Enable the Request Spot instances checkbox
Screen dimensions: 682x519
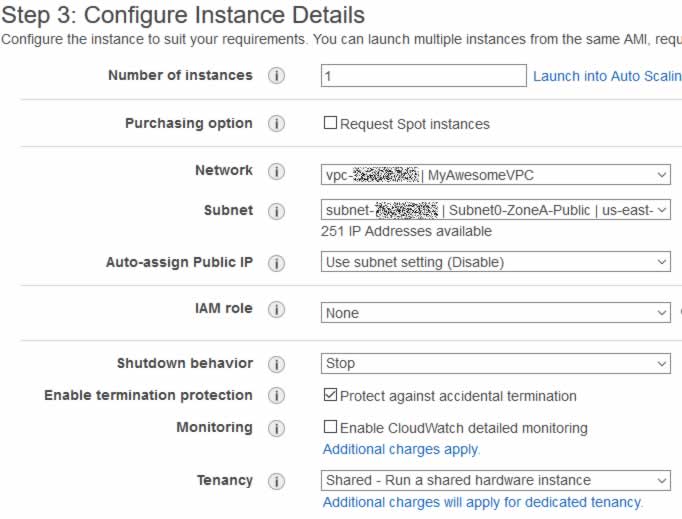[x=330, y=123]
